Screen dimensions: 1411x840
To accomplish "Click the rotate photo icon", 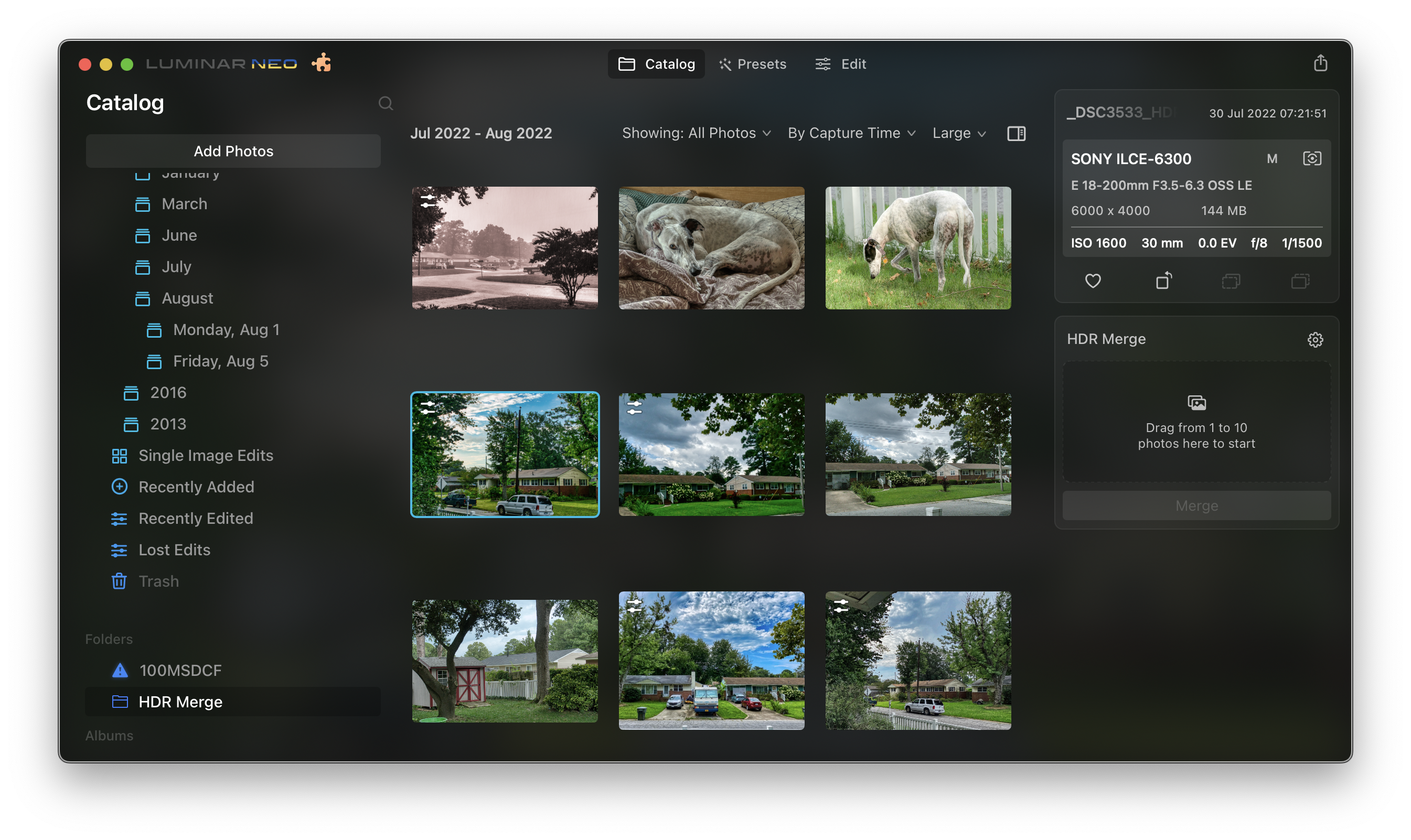I will pos(1163,281).
